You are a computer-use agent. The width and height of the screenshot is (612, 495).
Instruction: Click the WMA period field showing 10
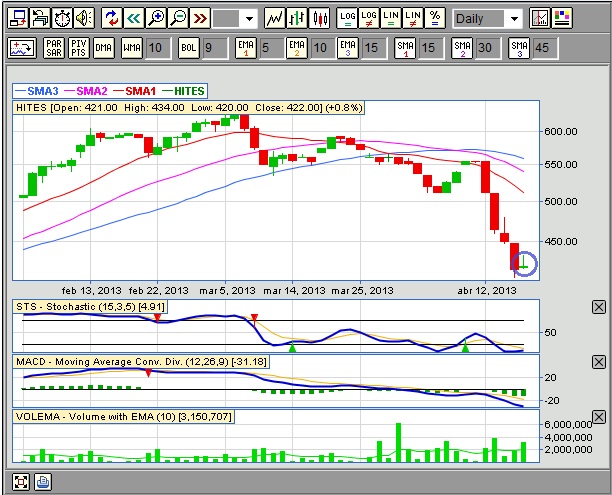(x=158, y=48)
